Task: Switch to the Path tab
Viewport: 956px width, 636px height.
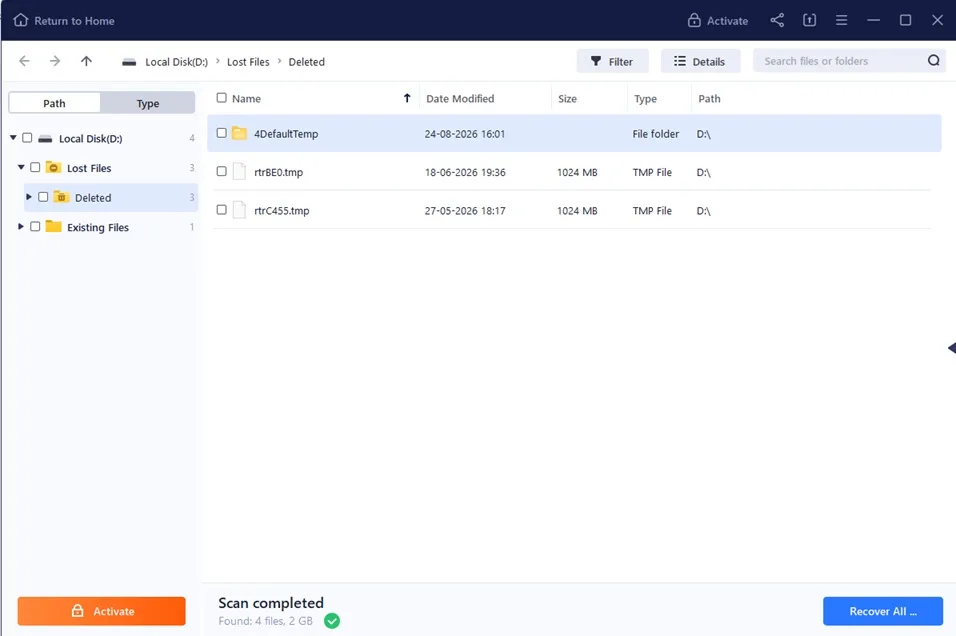Action: click(54, 103)
